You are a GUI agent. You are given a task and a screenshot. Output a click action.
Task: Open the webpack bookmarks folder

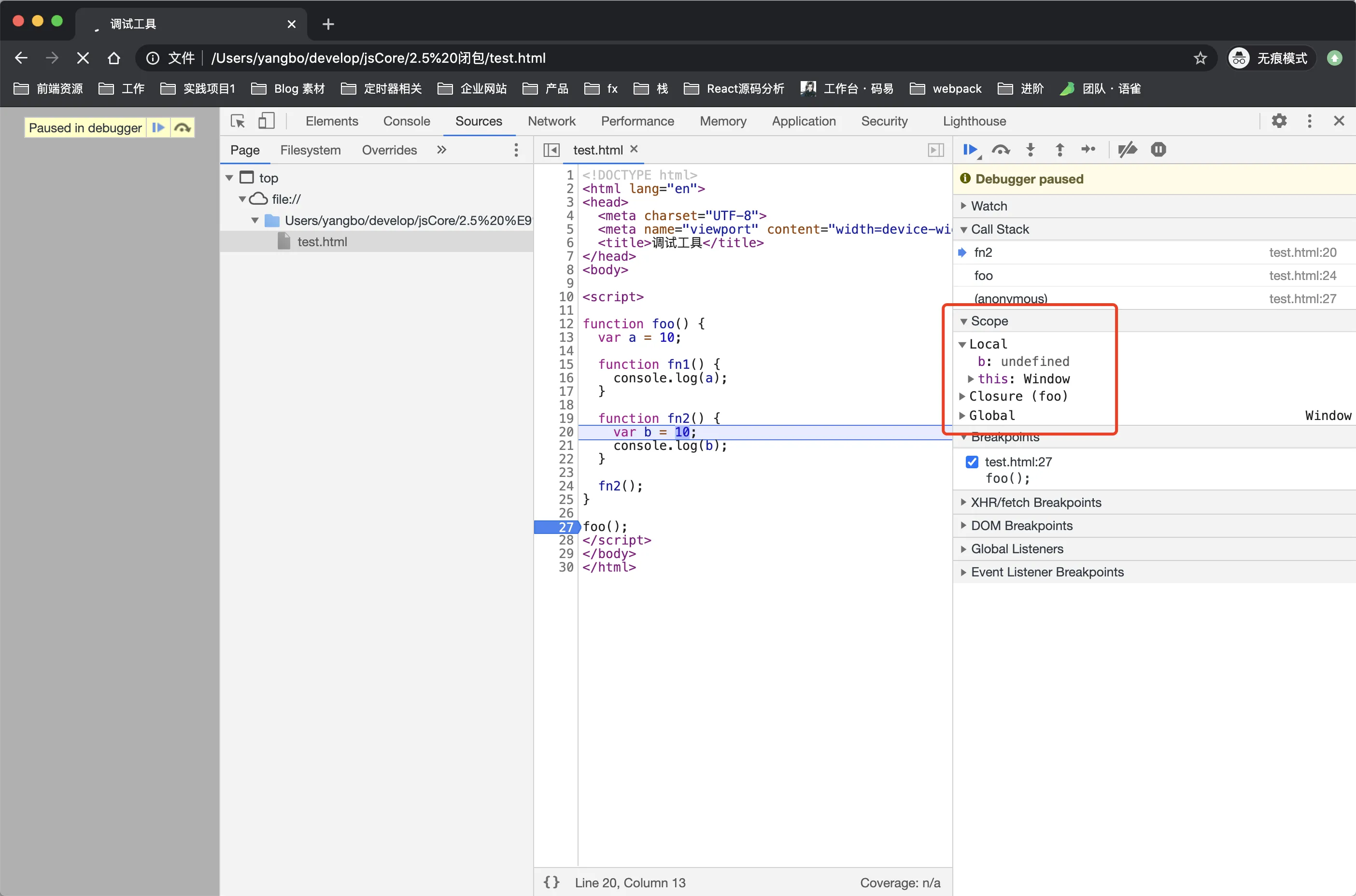(946, 88)
